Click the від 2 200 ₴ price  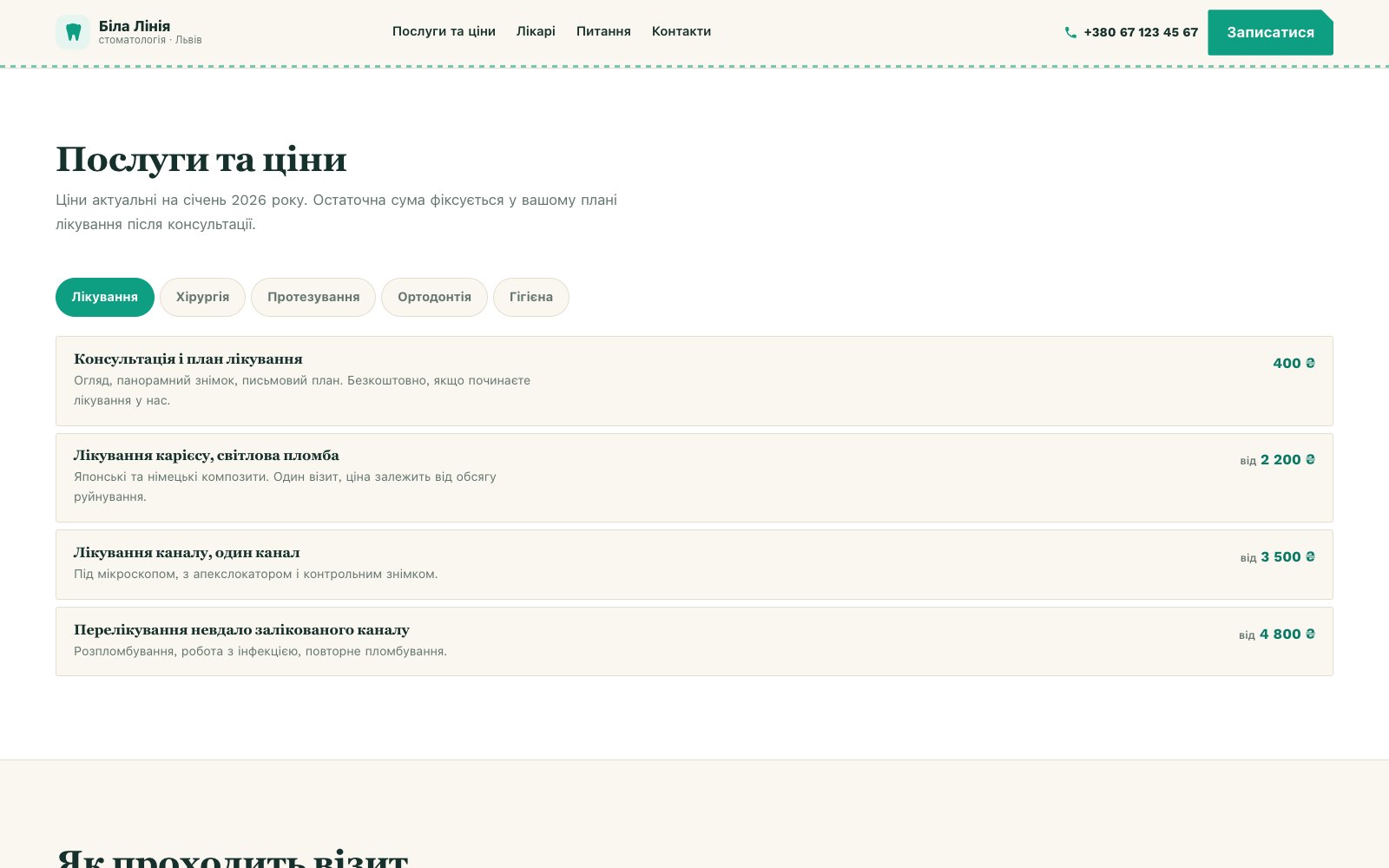click(1277, 460)
